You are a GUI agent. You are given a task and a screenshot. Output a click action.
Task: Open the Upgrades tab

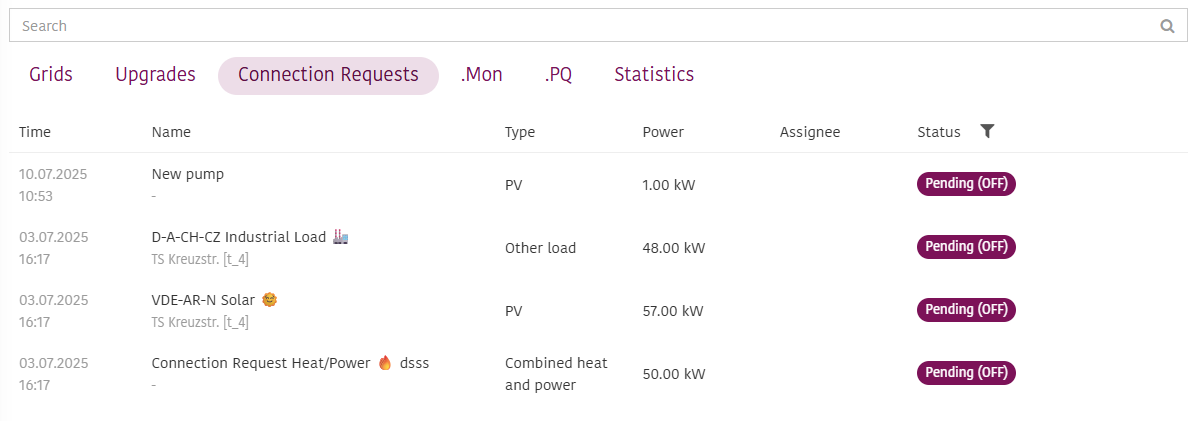[x=155, y=75]
